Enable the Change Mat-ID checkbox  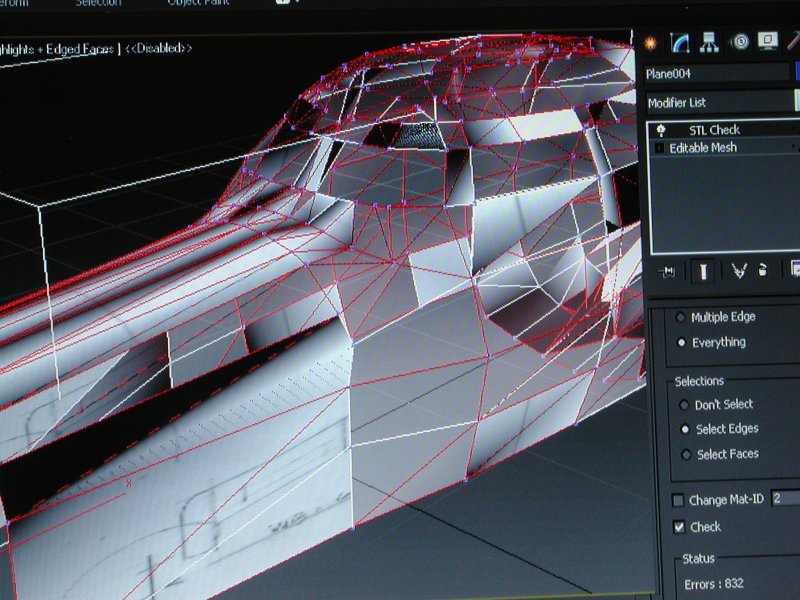point(678,500)
